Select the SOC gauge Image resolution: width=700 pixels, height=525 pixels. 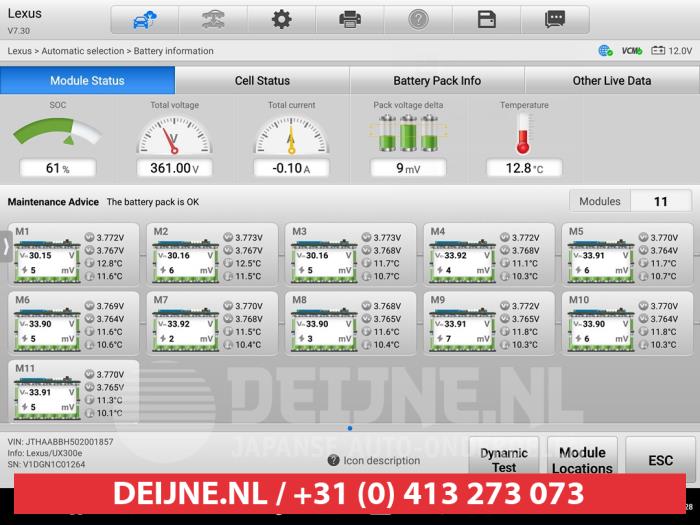pyautogui.click(x=57, y=132)
